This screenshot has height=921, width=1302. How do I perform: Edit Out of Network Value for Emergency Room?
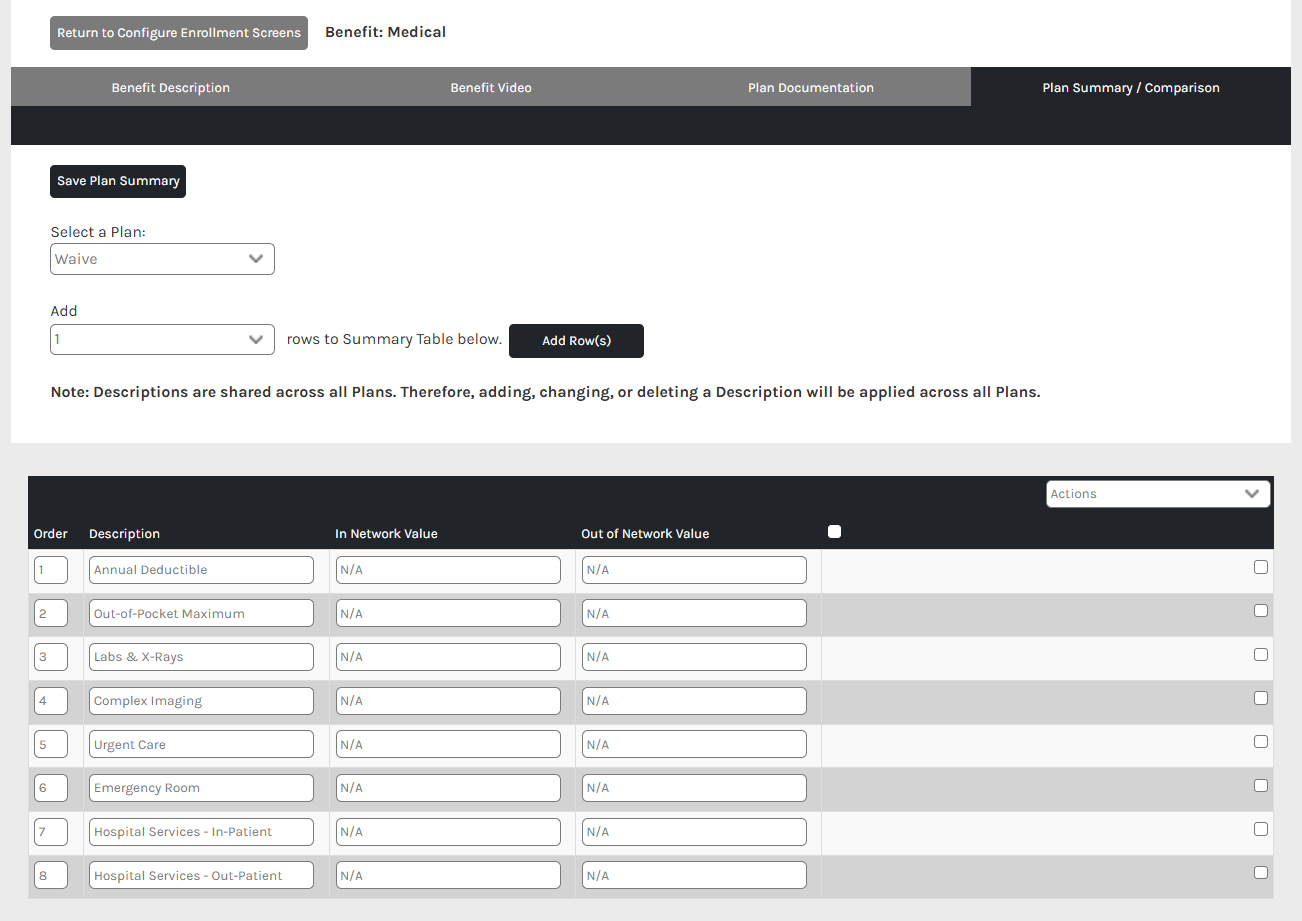click(694, 788)
